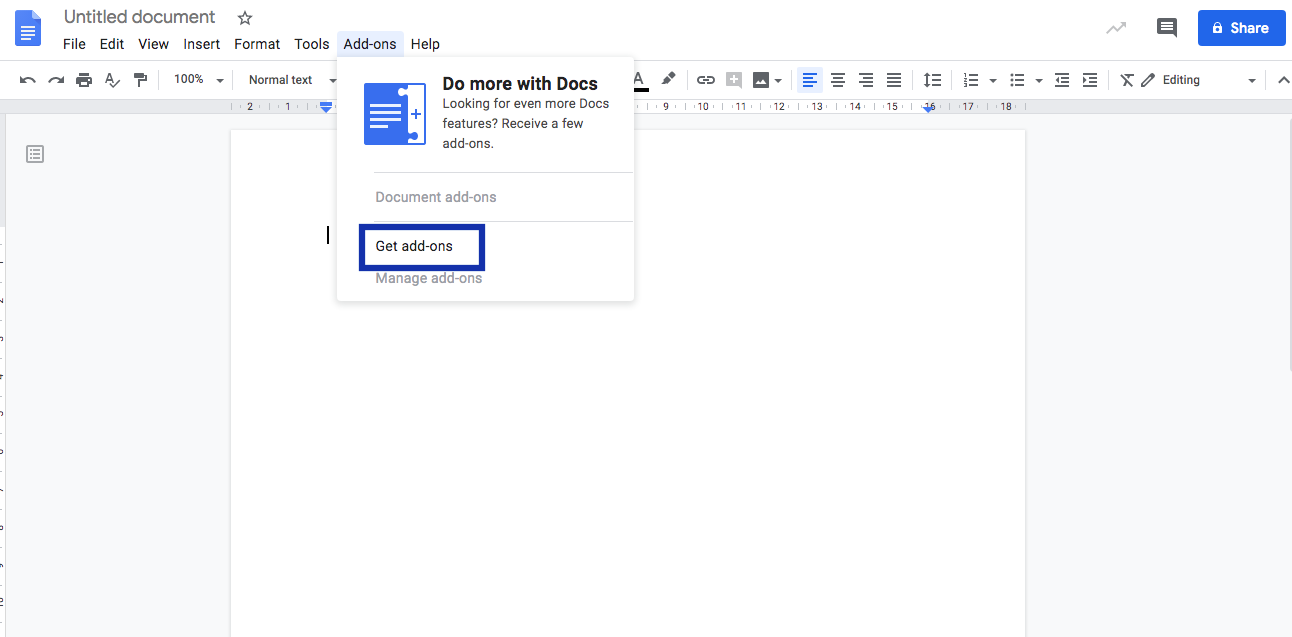This screenshot has width=1292, height=637.
Task: Click the Increase indent icon
Action: coord(1090,80)
